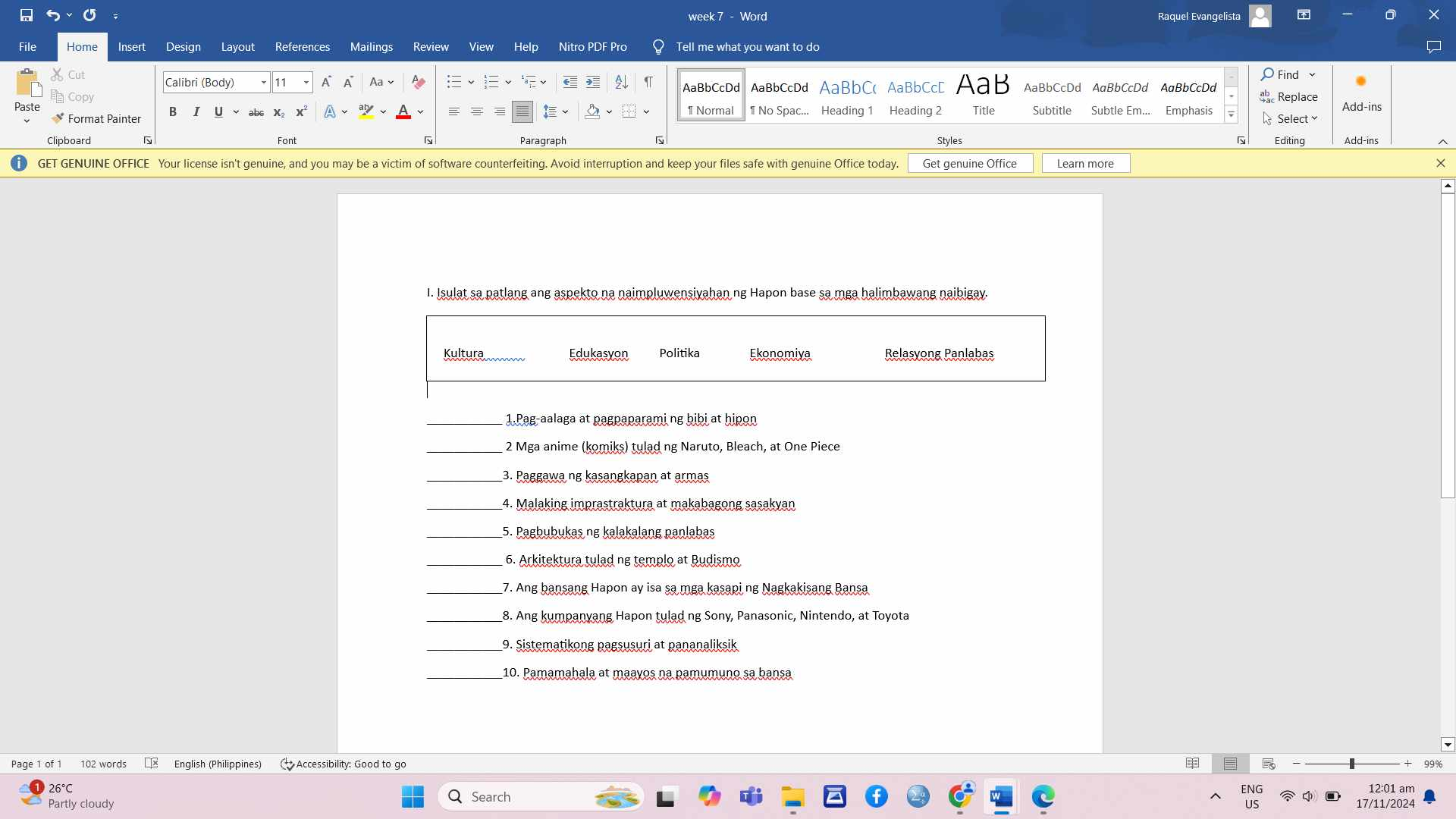Click Format Painter

(x=96, y=119)
